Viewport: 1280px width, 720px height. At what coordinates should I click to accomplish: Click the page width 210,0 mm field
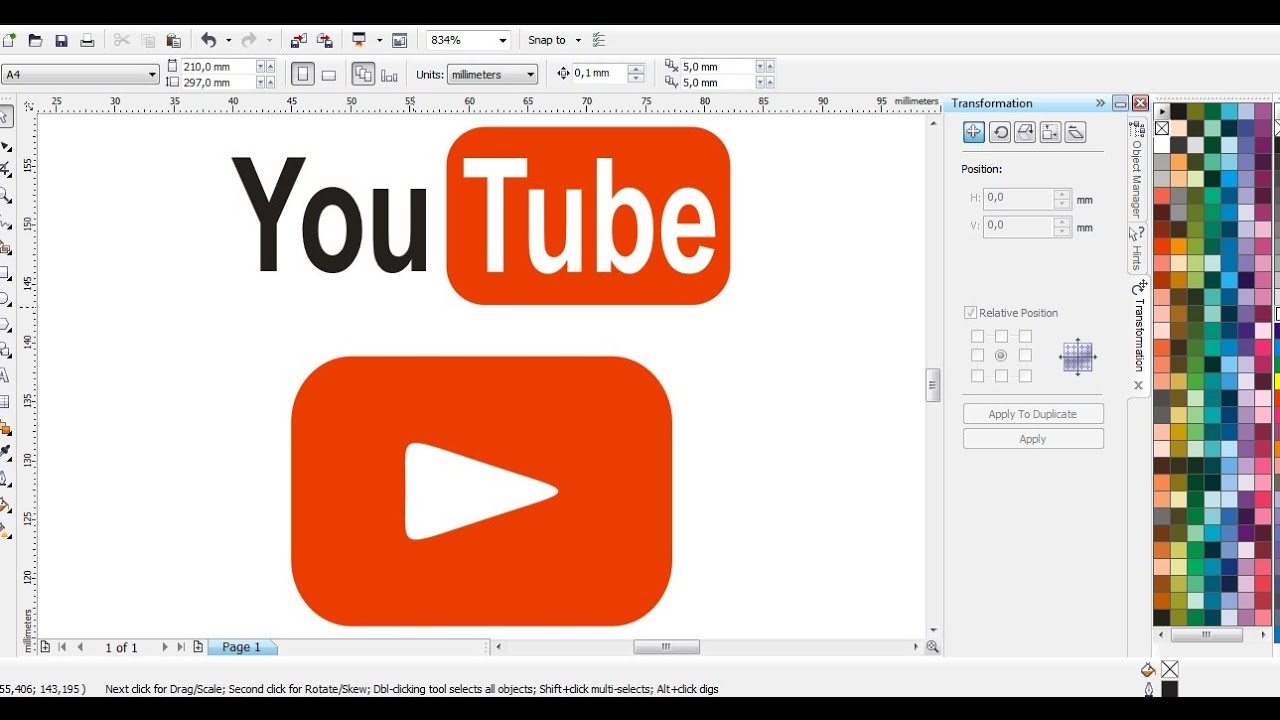[x=218, y=66]
